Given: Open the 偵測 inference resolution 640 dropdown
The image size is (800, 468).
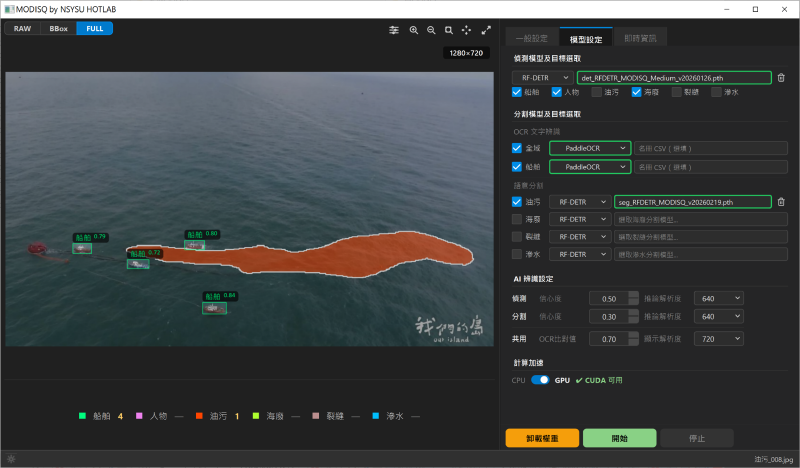Looking at the screenshot, I should pos(718,299).
